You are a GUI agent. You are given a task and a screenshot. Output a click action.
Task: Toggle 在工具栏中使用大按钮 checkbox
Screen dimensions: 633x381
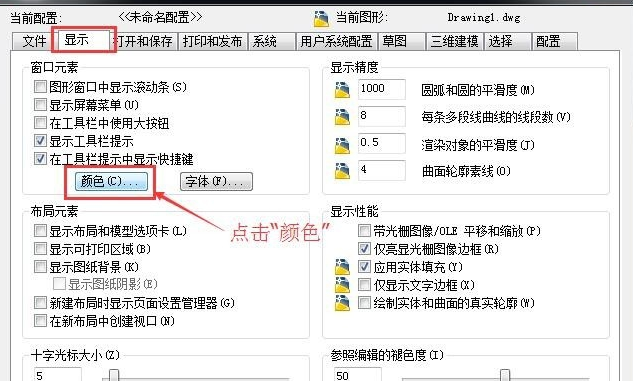tap(40, 122)
